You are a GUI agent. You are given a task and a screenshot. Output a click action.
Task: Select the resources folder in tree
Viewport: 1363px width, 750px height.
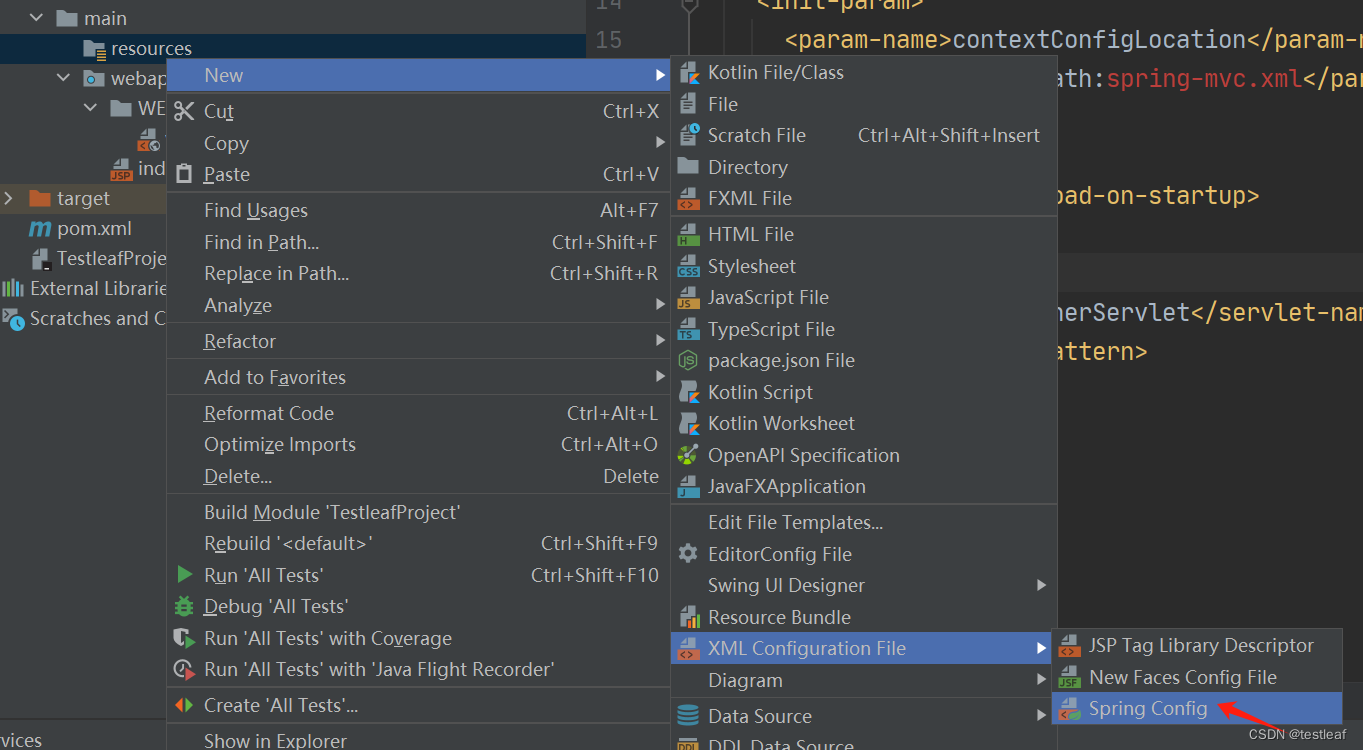pyautogui.click(x=292, y=48)
